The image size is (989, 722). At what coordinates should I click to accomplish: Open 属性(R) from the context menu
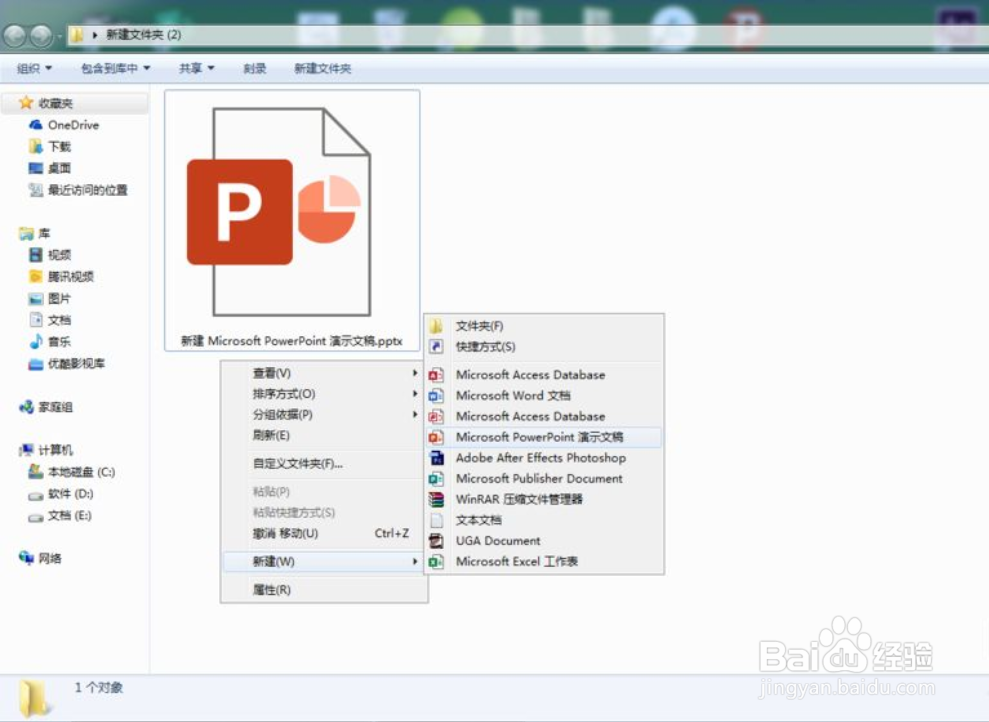coord(268,590)
